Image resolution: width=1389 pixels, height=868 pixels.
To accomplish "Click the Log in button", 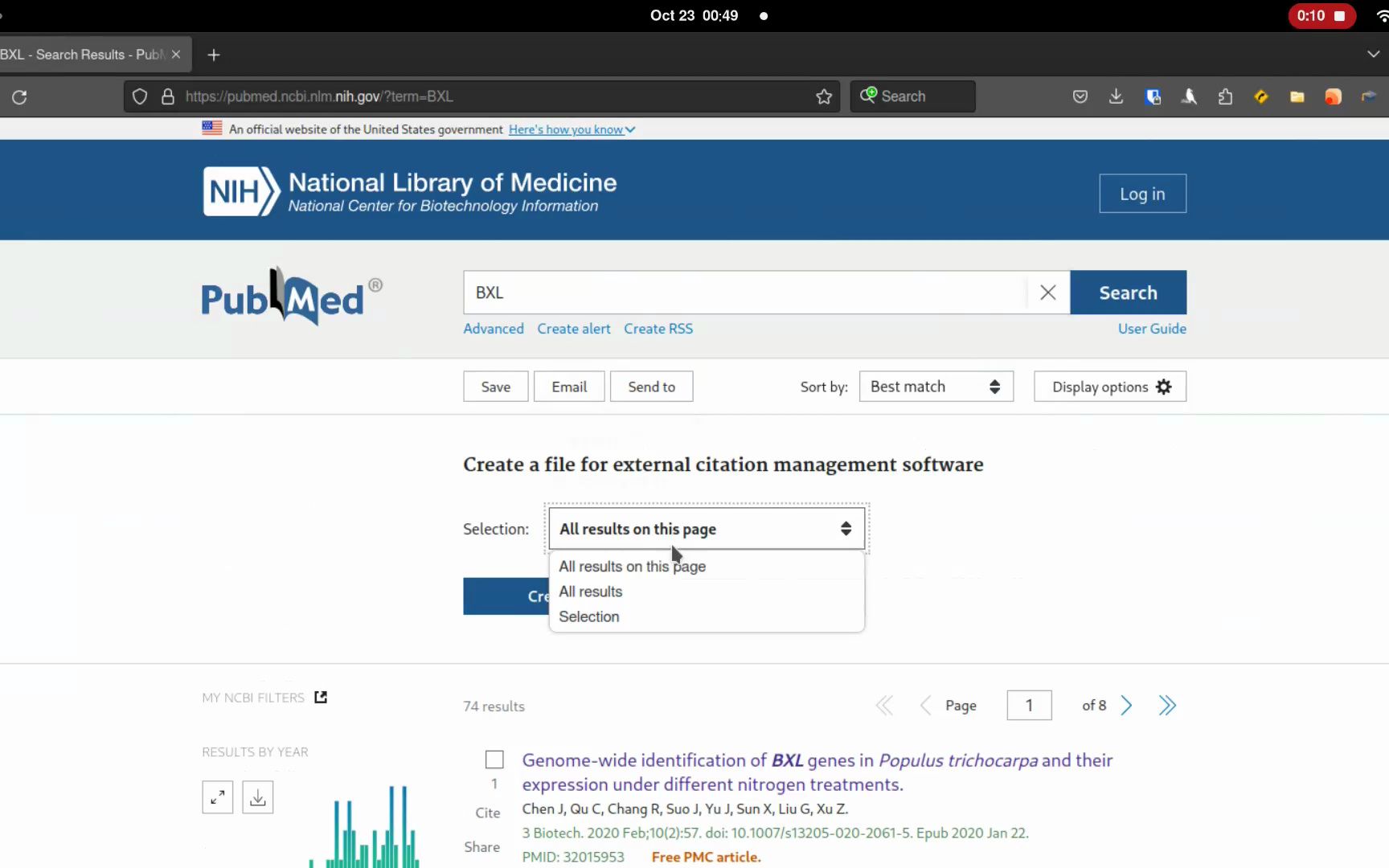I will [1142, 194].
